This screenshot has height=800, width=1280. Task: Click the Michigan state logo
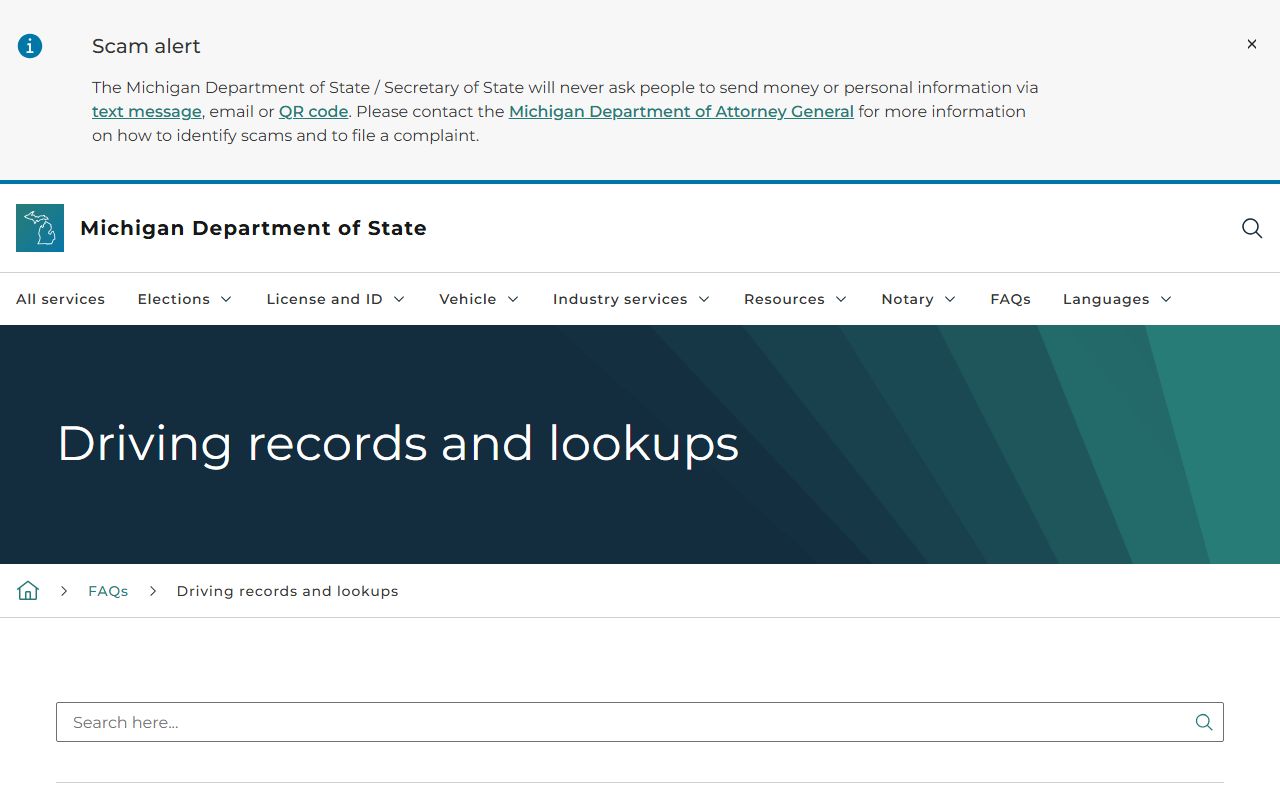point(40,228)
